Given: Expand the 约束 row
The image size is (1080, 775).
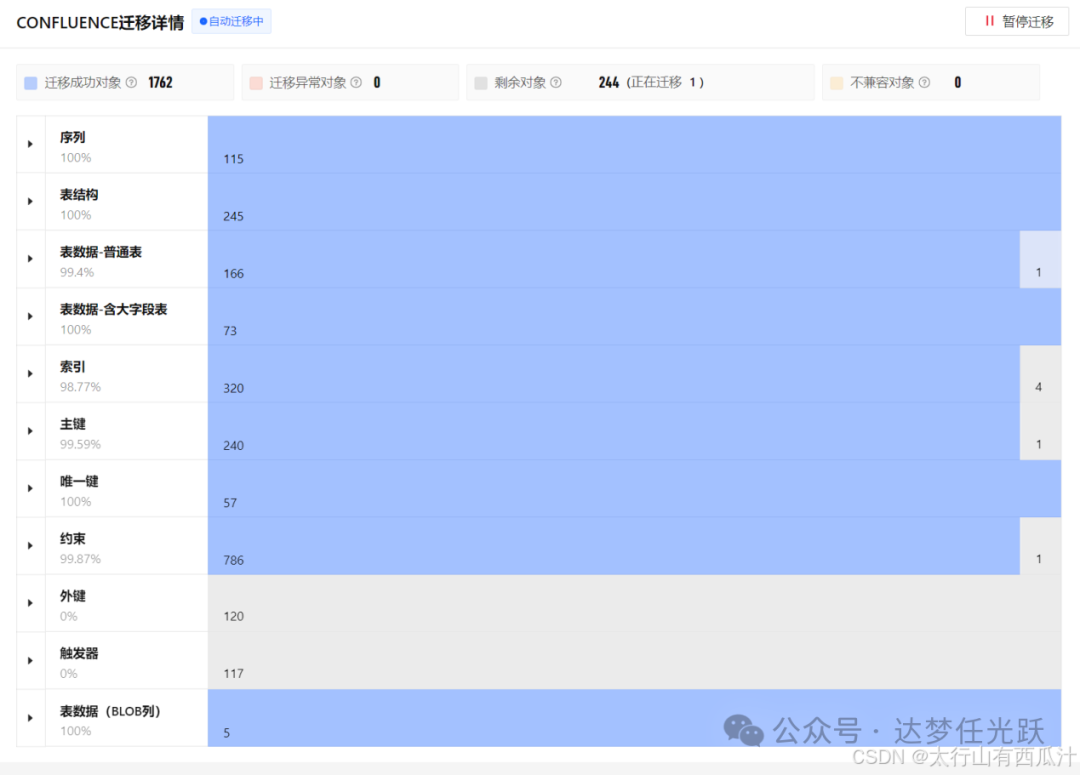Looking at the screenshot, I should (30, 546).
